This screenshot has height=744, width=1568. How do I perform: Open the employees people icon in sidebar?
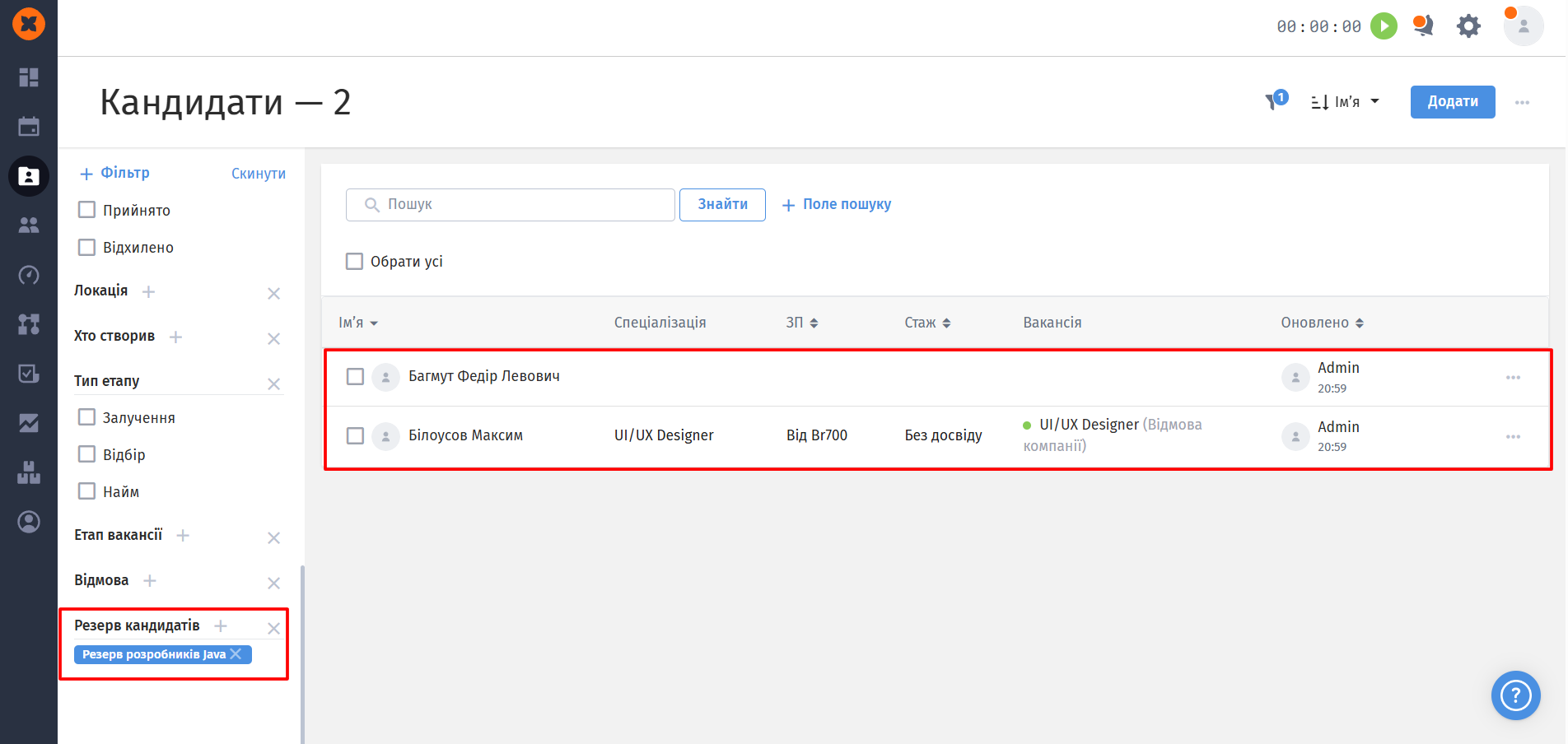[x=29, y=226]
